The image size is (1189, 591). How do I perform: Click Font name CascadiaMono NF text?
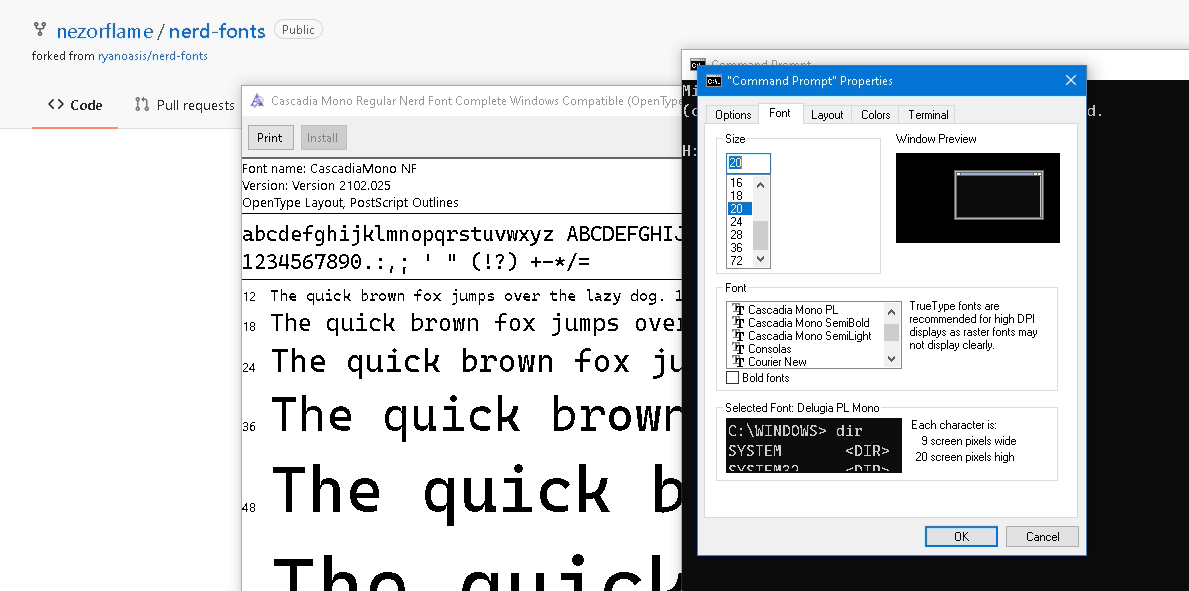[329, 168]
